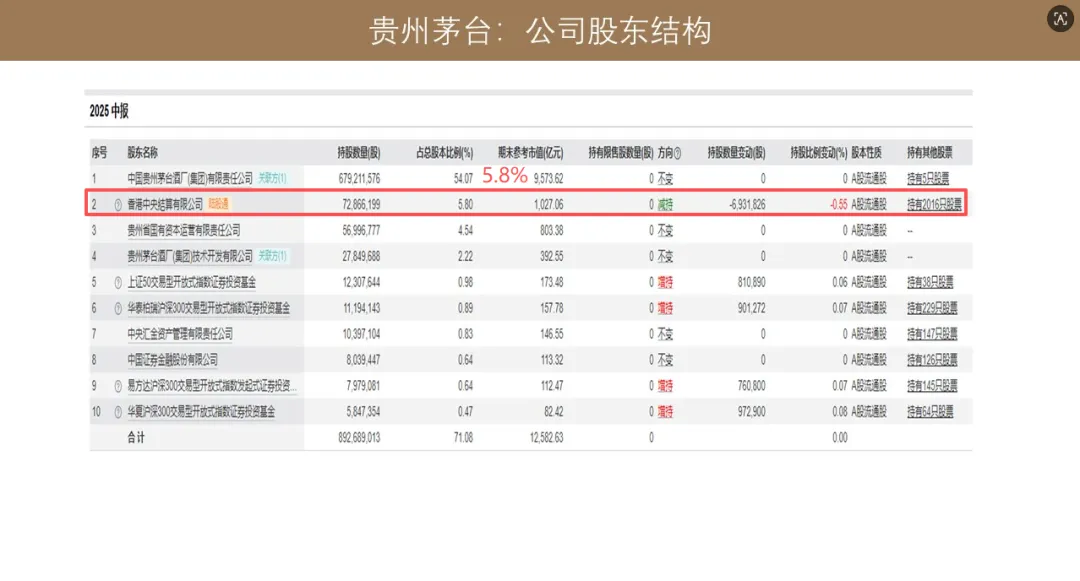
Task: Click info icon beside 华夏沪深300 fund
Action: 118,412
